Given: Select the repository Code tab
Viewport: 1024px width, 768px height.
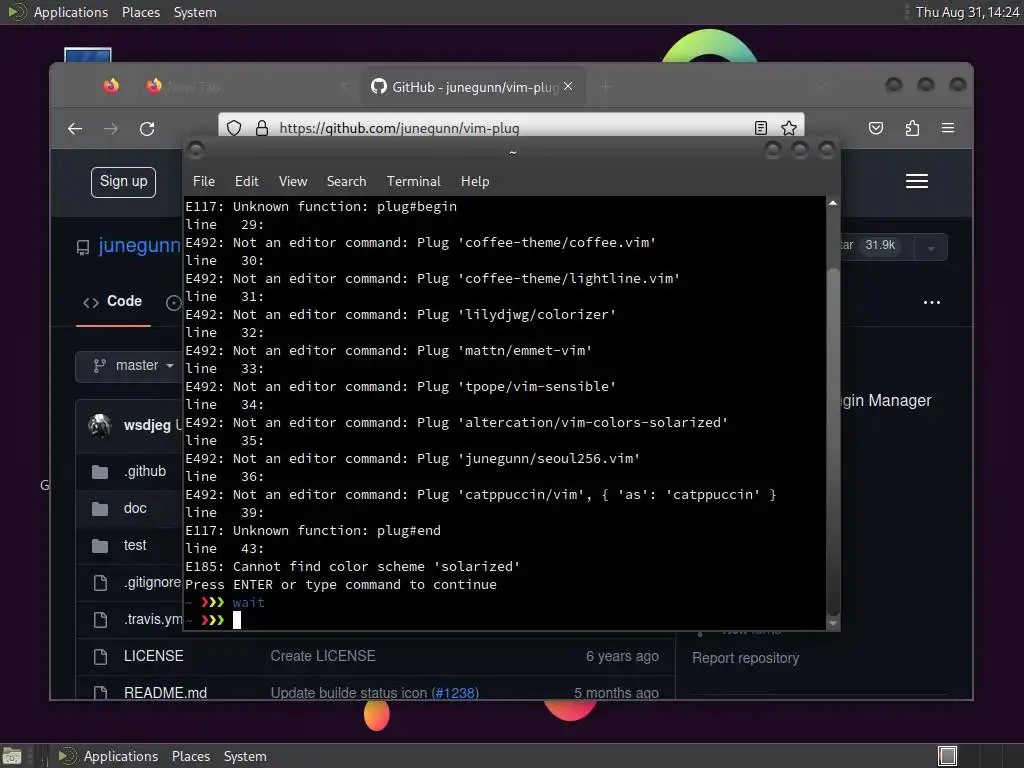Looking at the screenshot, I should tap(113, 301).
